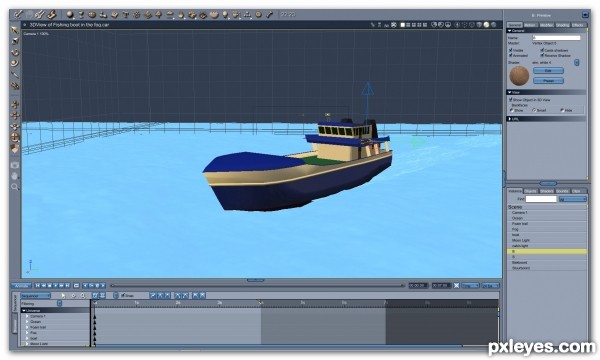This screenshot has height=360, width=600.
Task: Open the Sequencer dropdown
Action: [x=36, y=296]
